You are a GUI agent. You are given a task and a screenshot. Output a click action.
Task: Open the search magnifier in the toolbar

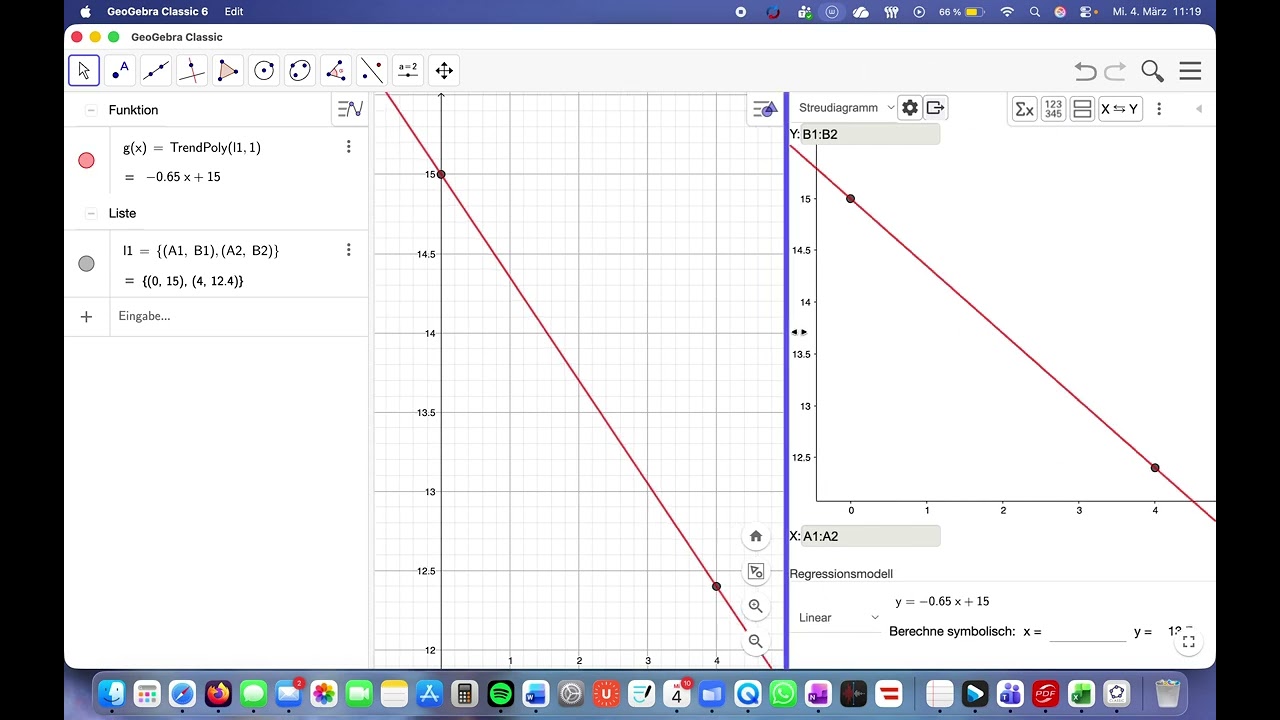(1153, 71)
